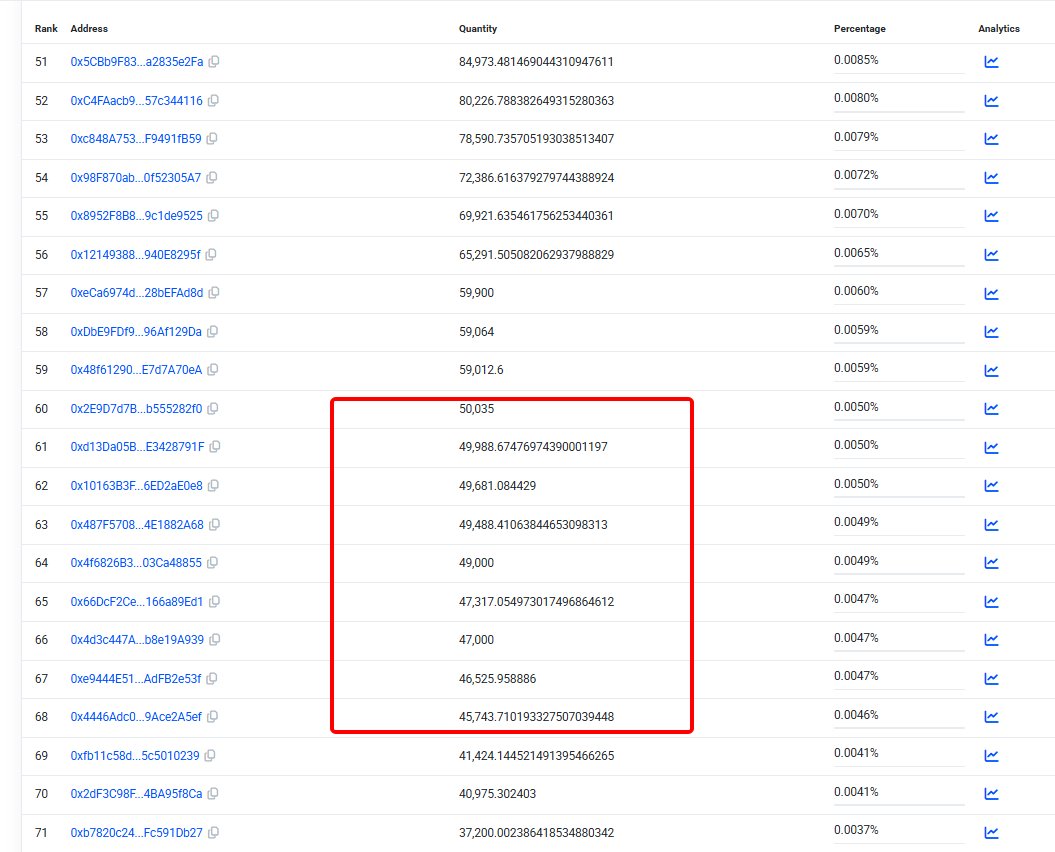
Task: Select quantity 84,973.481469044310947611
Action: coord(536,62)
